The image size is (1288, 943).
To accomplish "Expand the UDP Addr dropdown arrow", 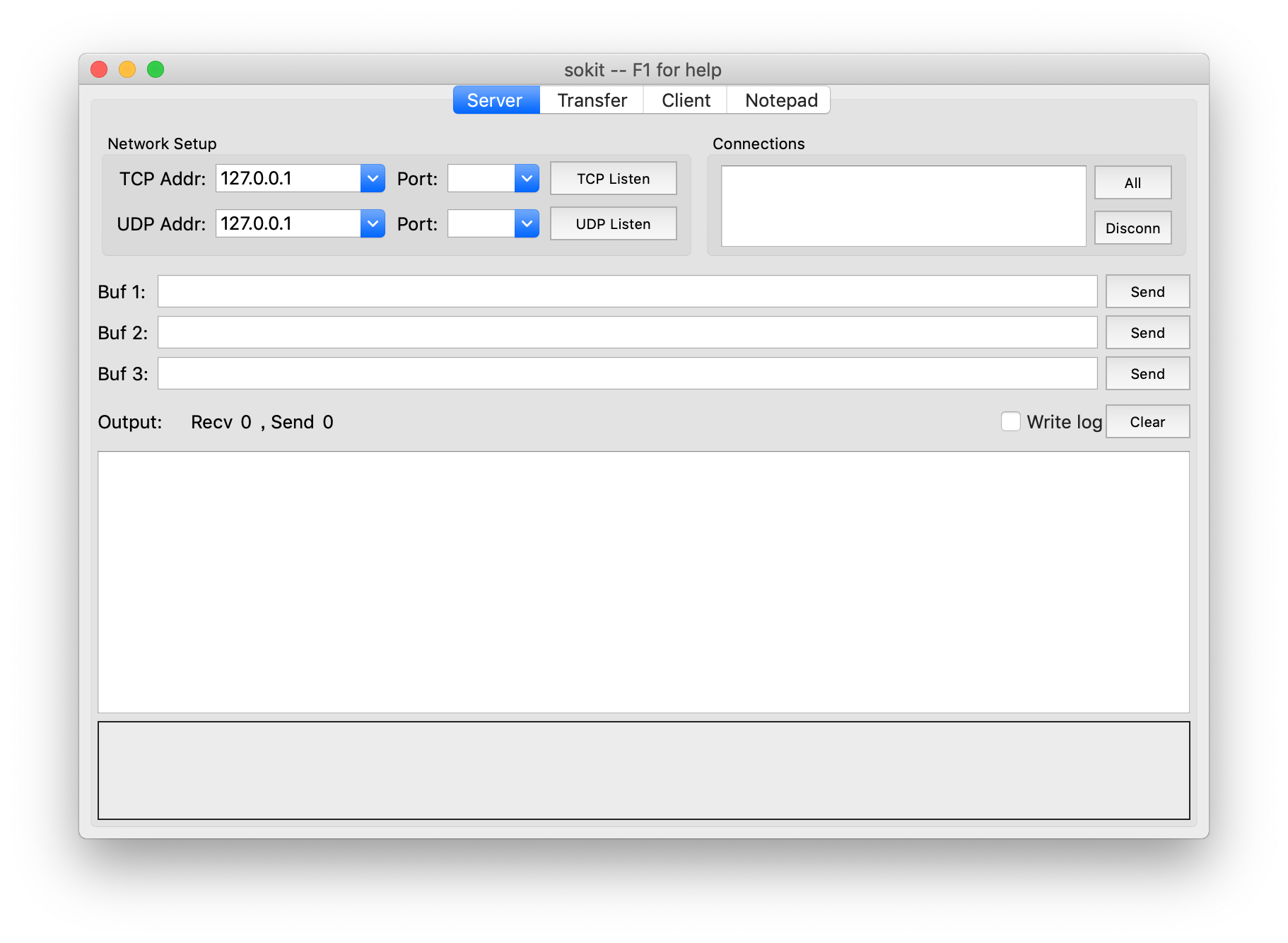I will point(373,224).
